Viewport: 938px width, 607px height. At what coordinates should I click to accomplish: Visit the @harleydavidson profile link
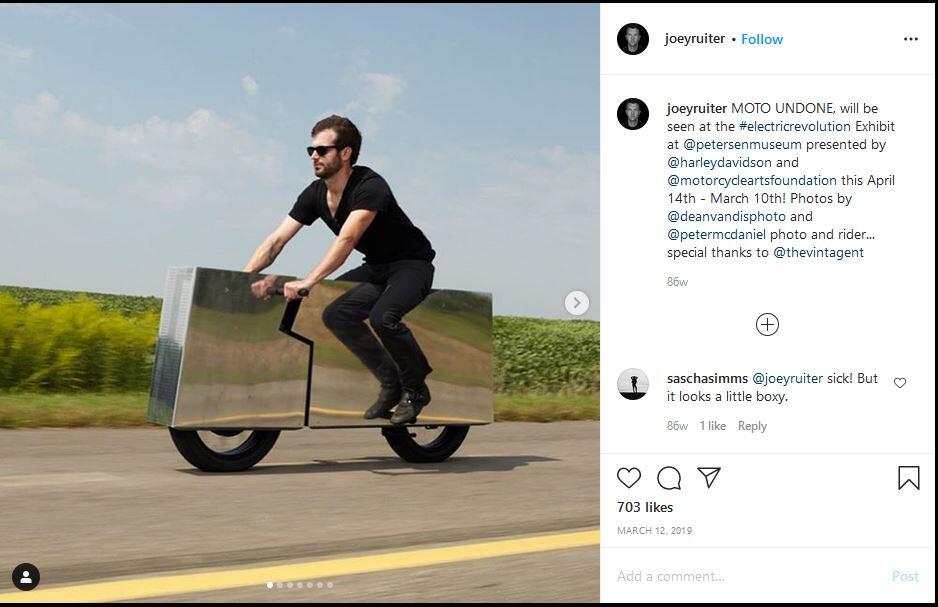720,163
